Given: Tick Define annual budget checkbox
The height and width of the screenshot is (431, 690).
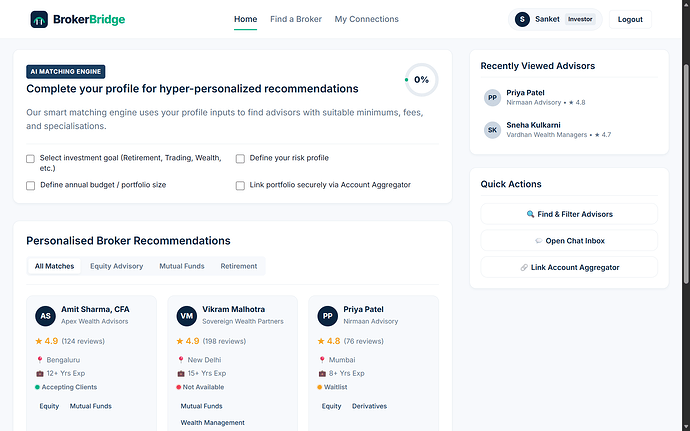Looking at the screenshot, I should (x=30, y=186).
